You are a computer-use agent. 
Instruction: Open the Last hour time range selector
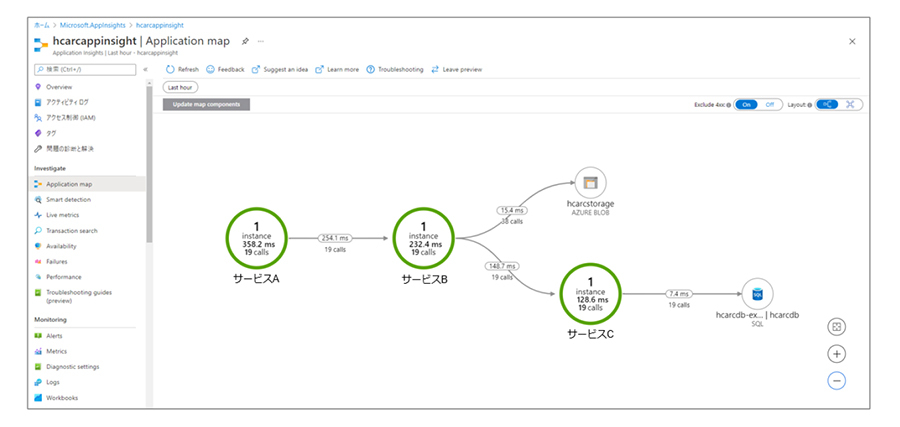click(179, 87)
